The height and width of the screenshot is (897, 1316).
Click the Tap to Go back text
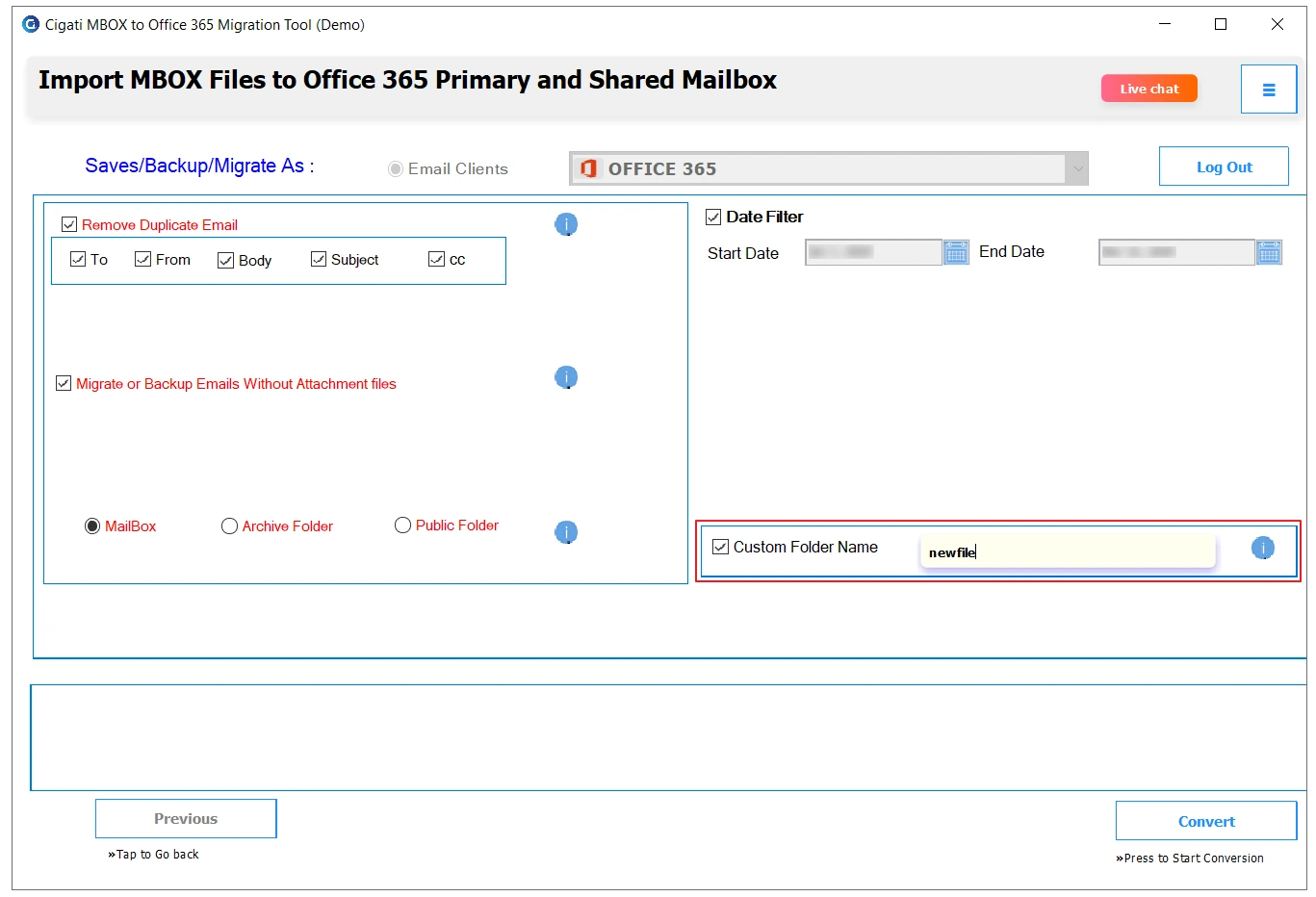153,854
